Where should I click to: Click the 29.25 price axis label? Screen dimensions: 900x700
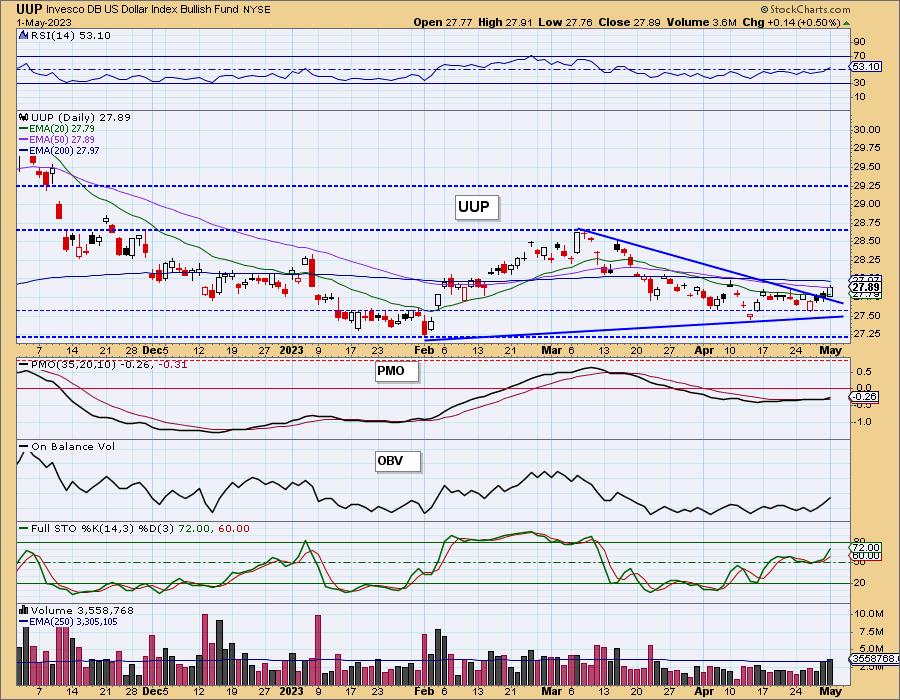click(x=867, y=186)
